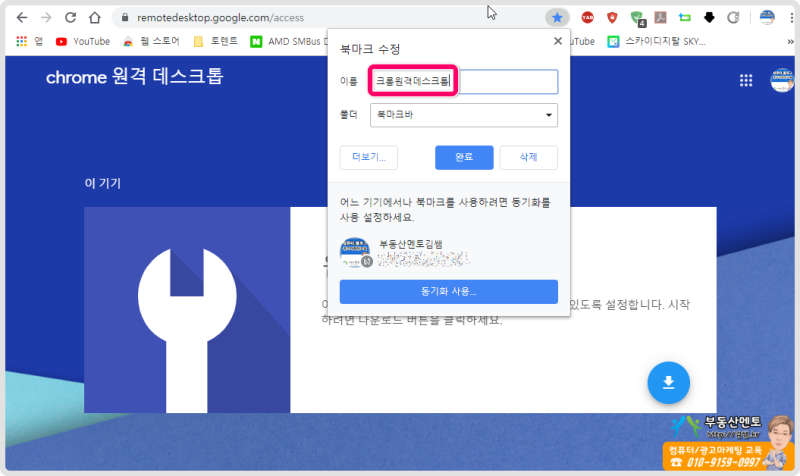
Task: Show more bookmarks with the chevron
Action: pyautogui.click(x=790, y=41)
